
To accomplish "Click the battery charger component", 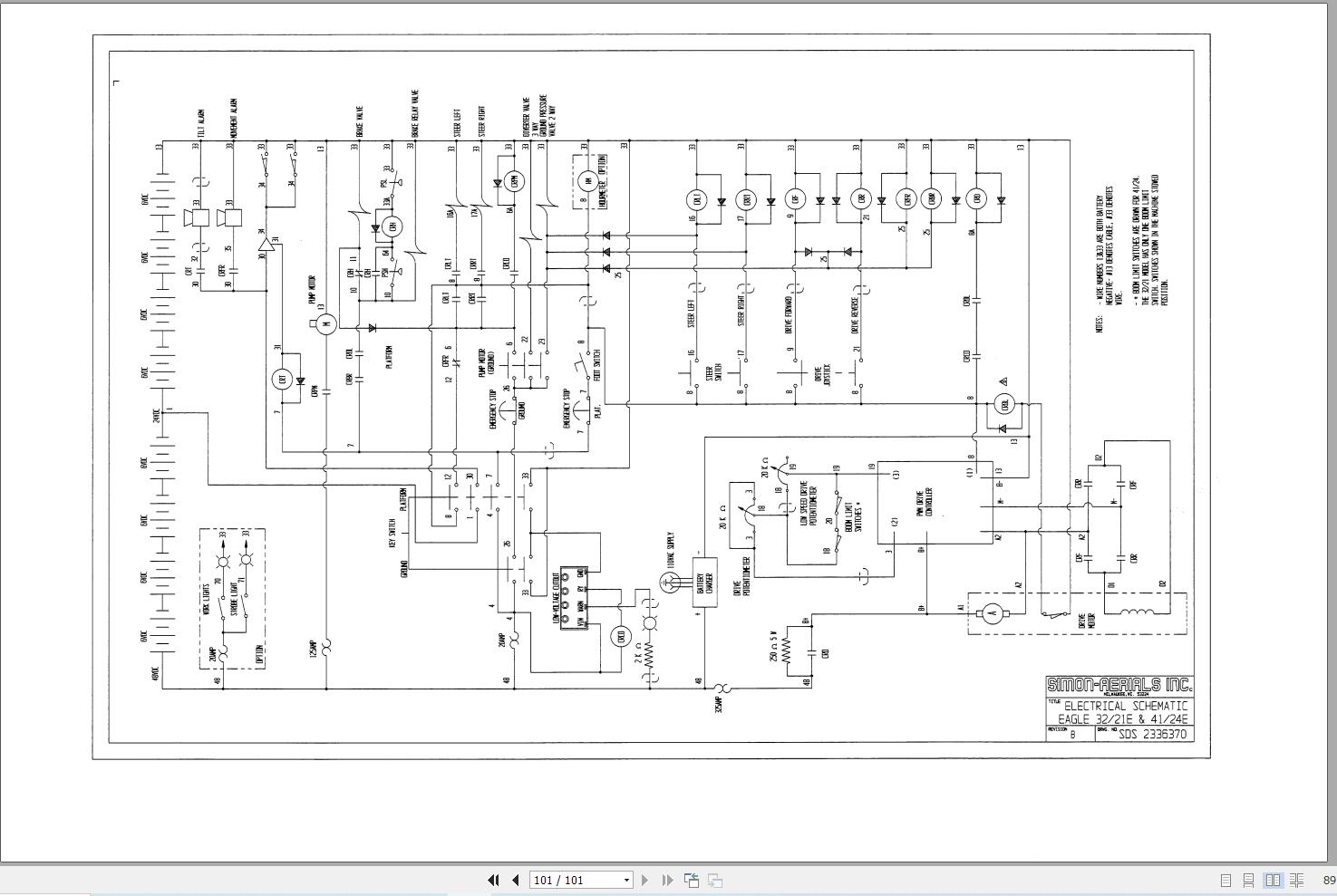I will (x=704, y=580).
